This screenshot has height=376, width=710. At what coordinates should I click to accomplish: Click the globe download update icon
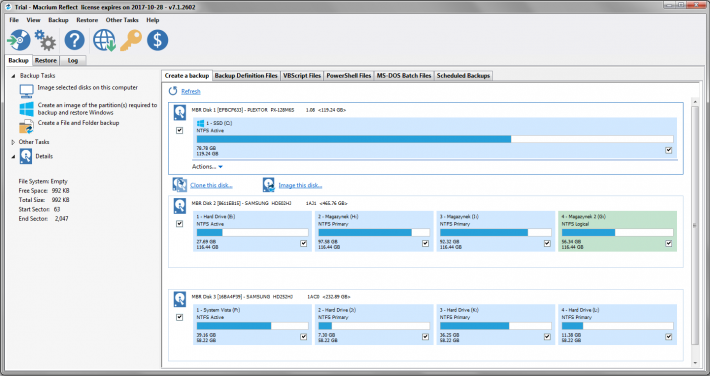click(105, 40)
